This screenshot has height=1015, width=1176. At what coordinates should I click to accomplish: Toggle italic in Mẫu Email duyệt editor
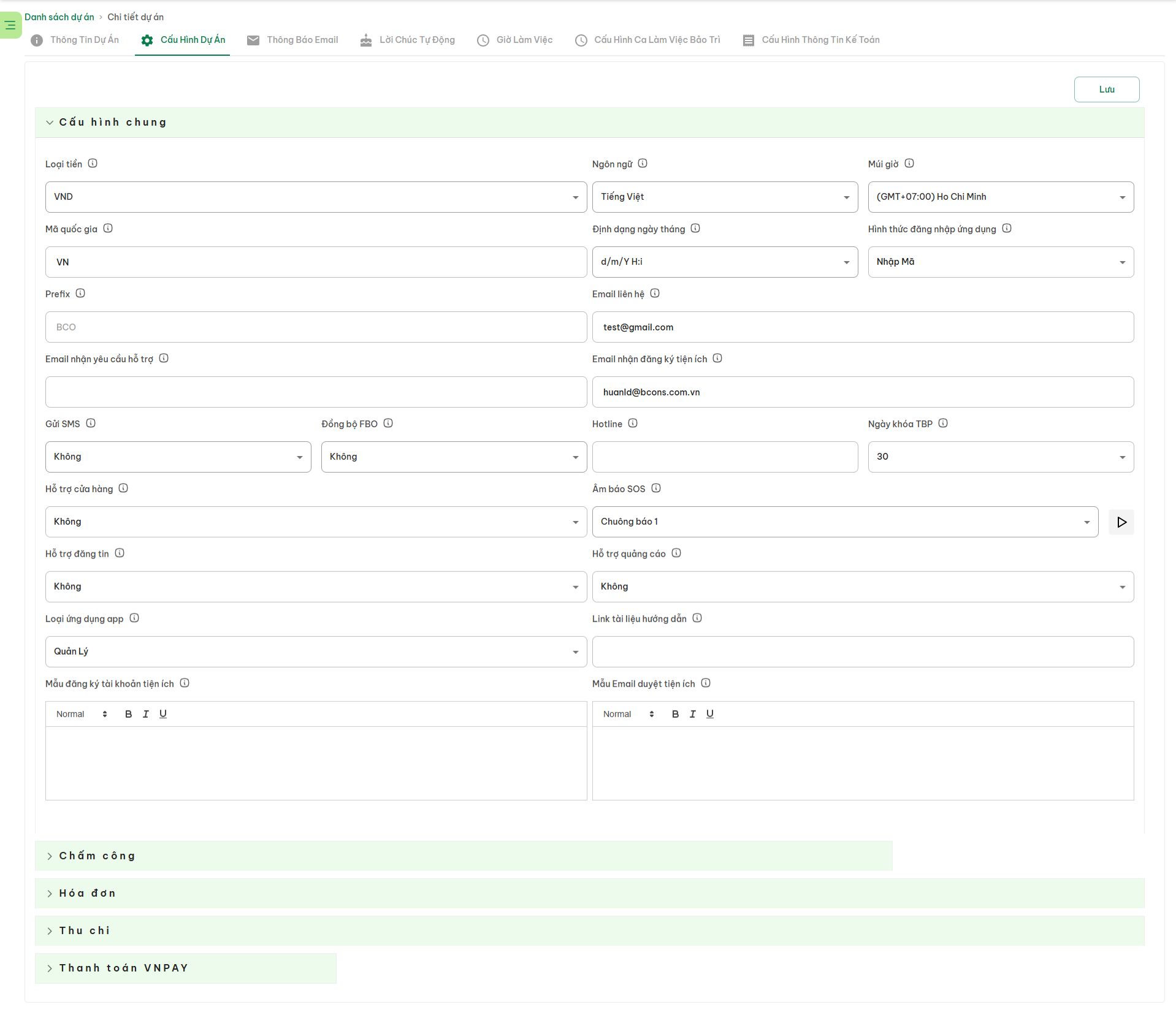click(692, 714)
